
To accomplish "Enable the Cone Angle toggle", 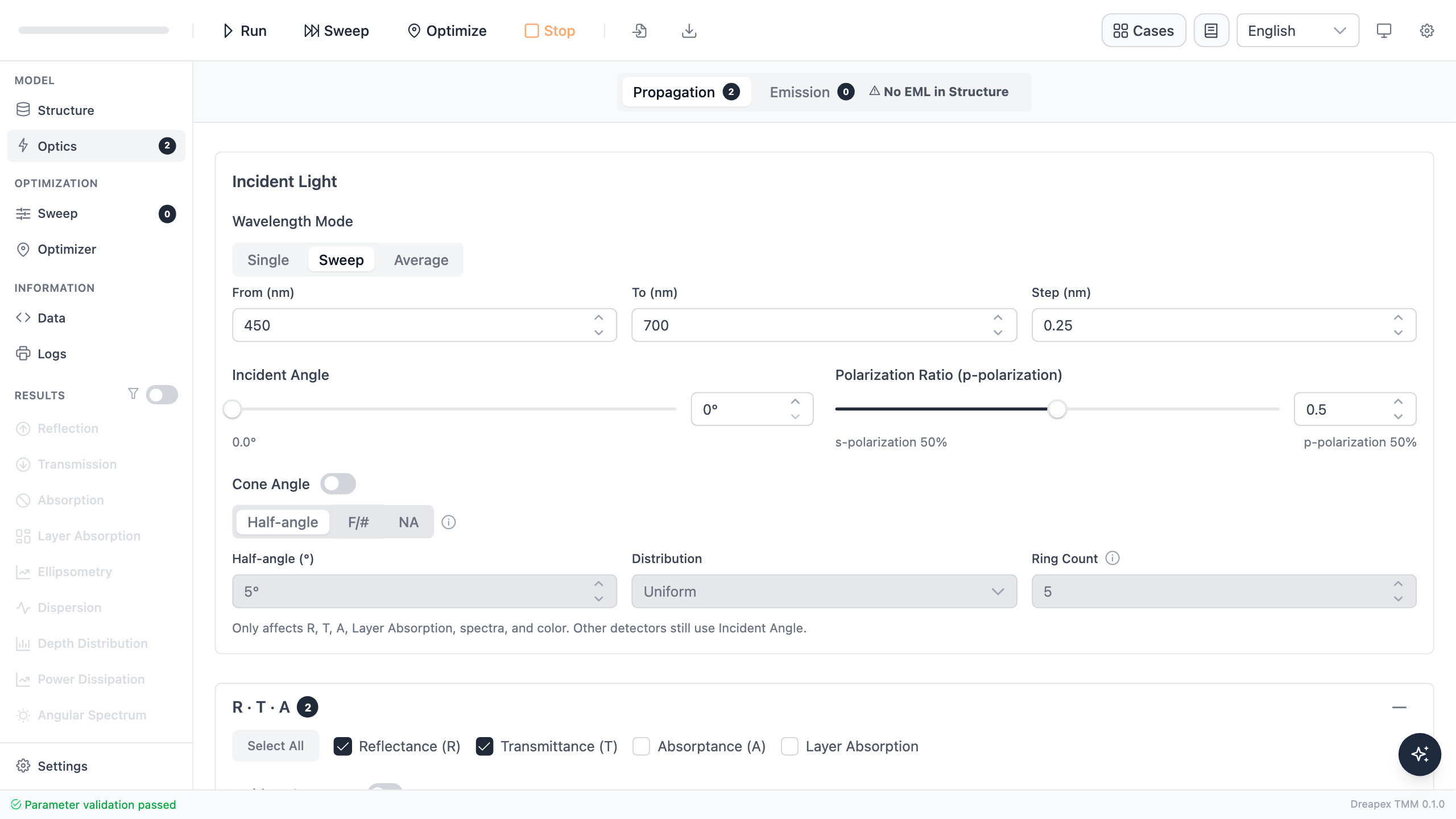I will click(x=338, y=484).
